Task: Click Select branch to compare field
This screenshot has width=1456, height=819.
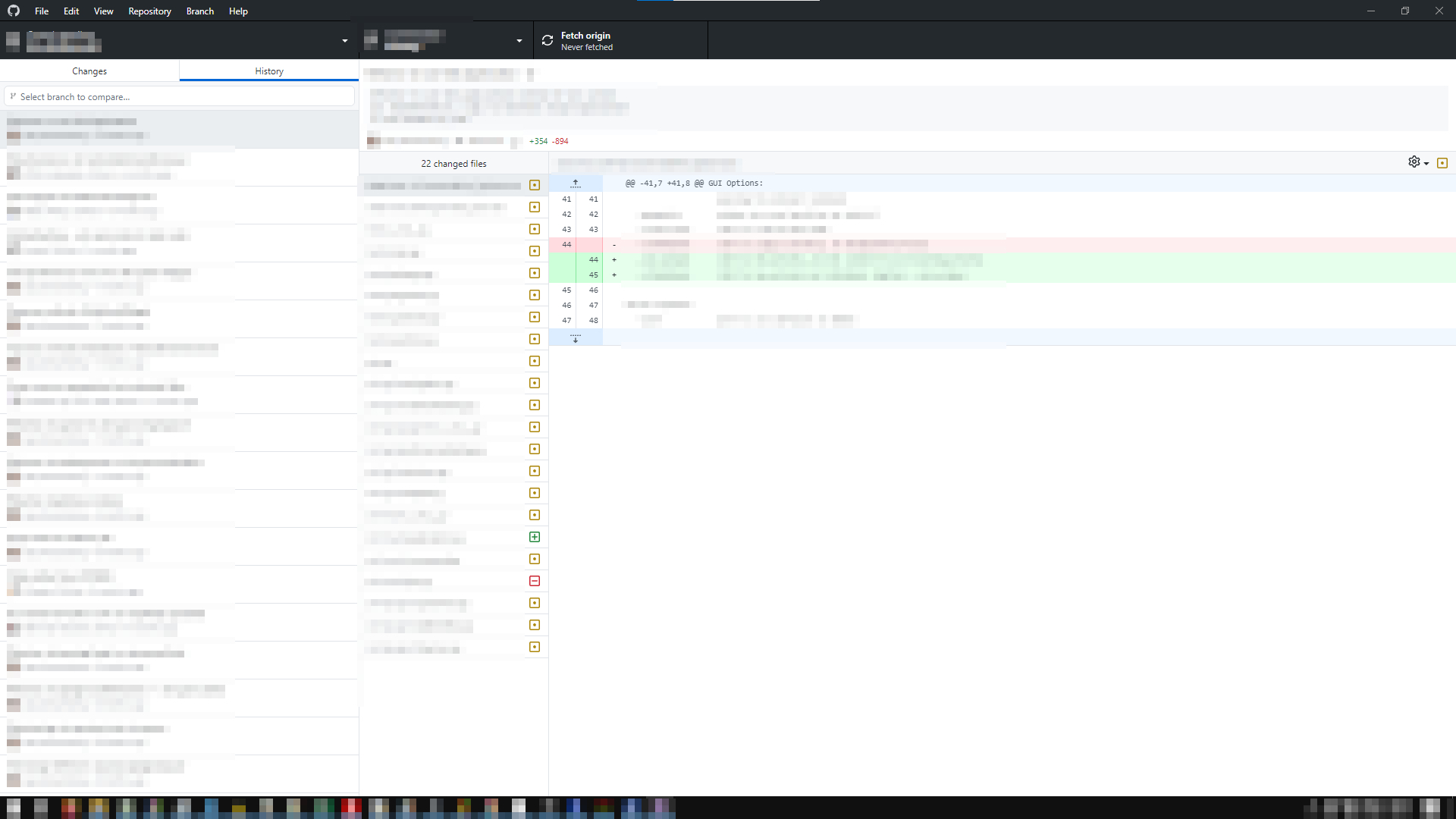Action: tap(182, 96)
